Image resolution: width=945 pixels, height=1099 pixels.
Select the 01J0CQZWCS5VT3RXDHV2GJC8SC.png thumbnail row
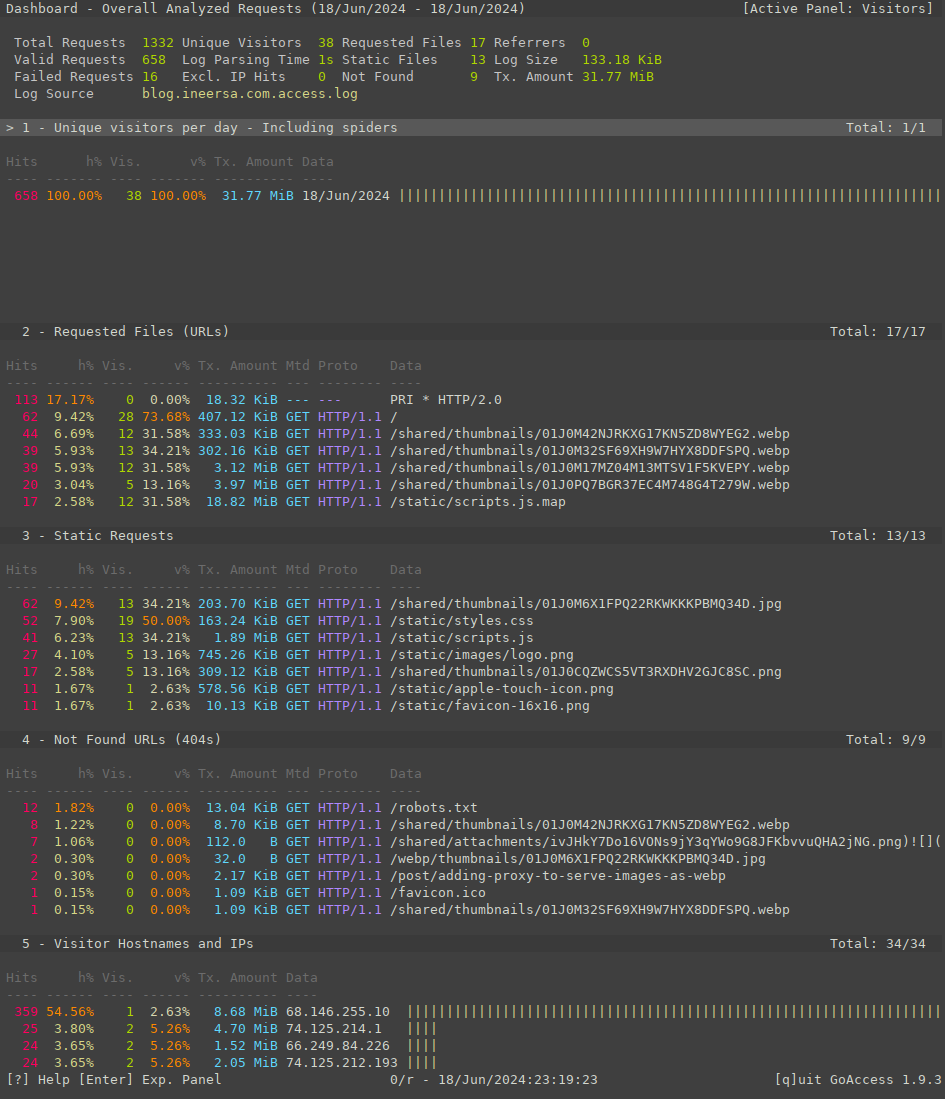[471, 671]
